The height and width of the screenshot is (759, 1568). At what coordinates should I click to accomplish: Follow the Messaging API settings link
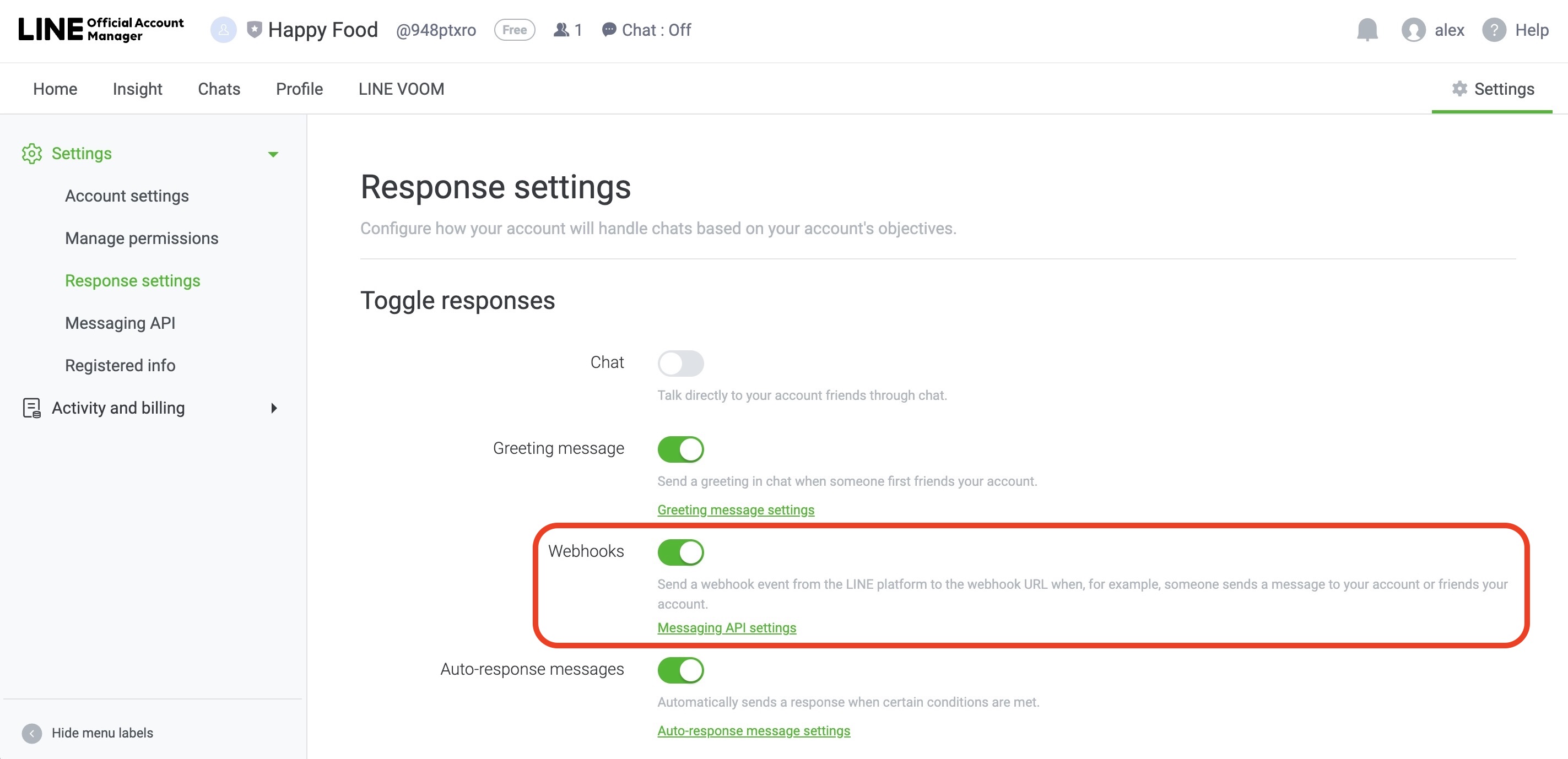click(x=726, y=627)
